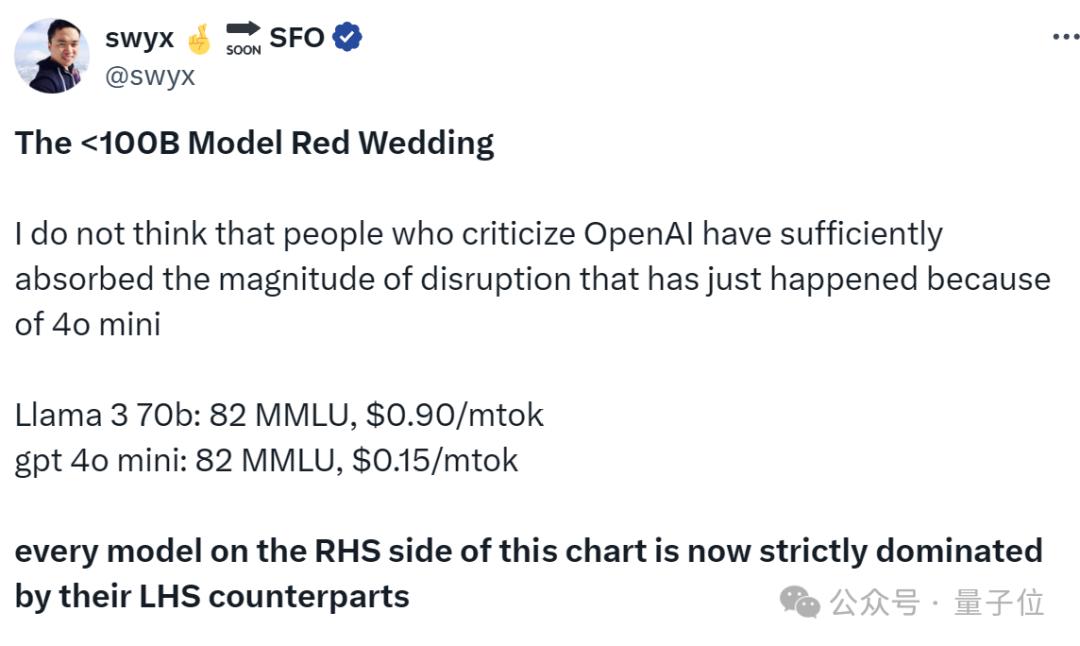Viewport: 1080px width, 646px height.
Task: Click the WeChat logo watermark icon
Action: coord(800,601)
